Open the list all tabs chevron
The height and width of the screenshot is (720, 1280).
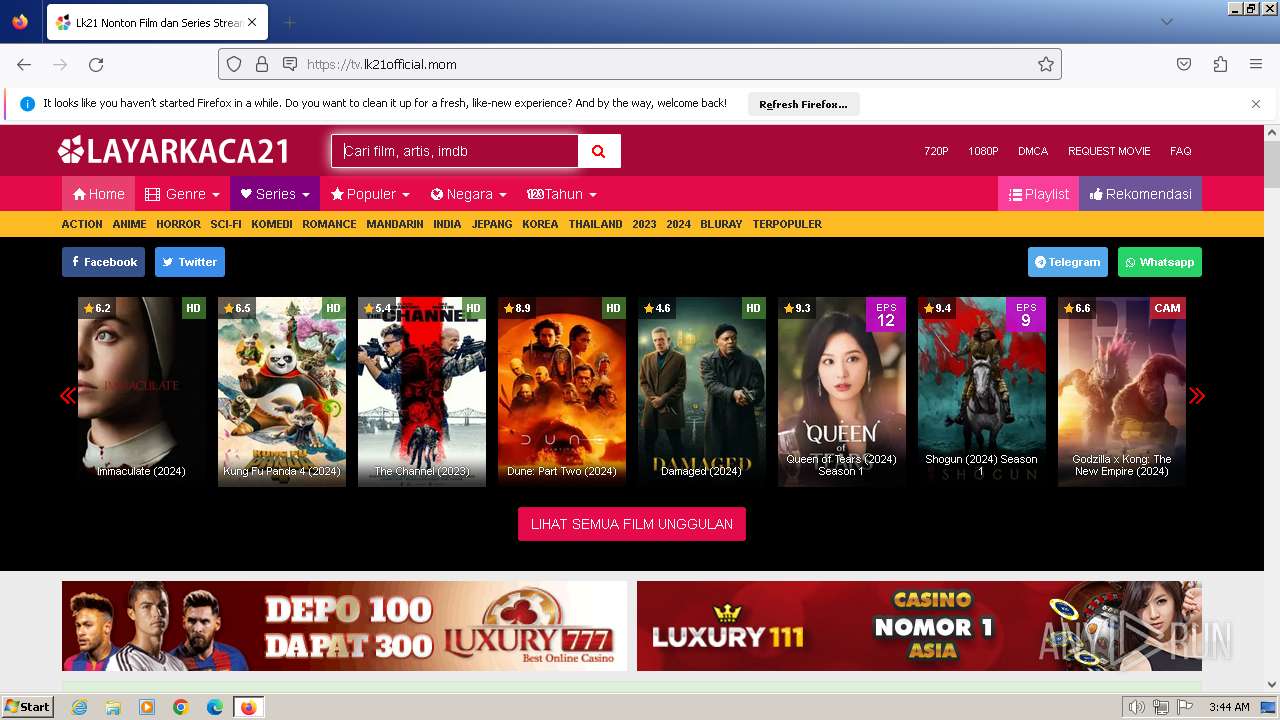click(1167, 22)
